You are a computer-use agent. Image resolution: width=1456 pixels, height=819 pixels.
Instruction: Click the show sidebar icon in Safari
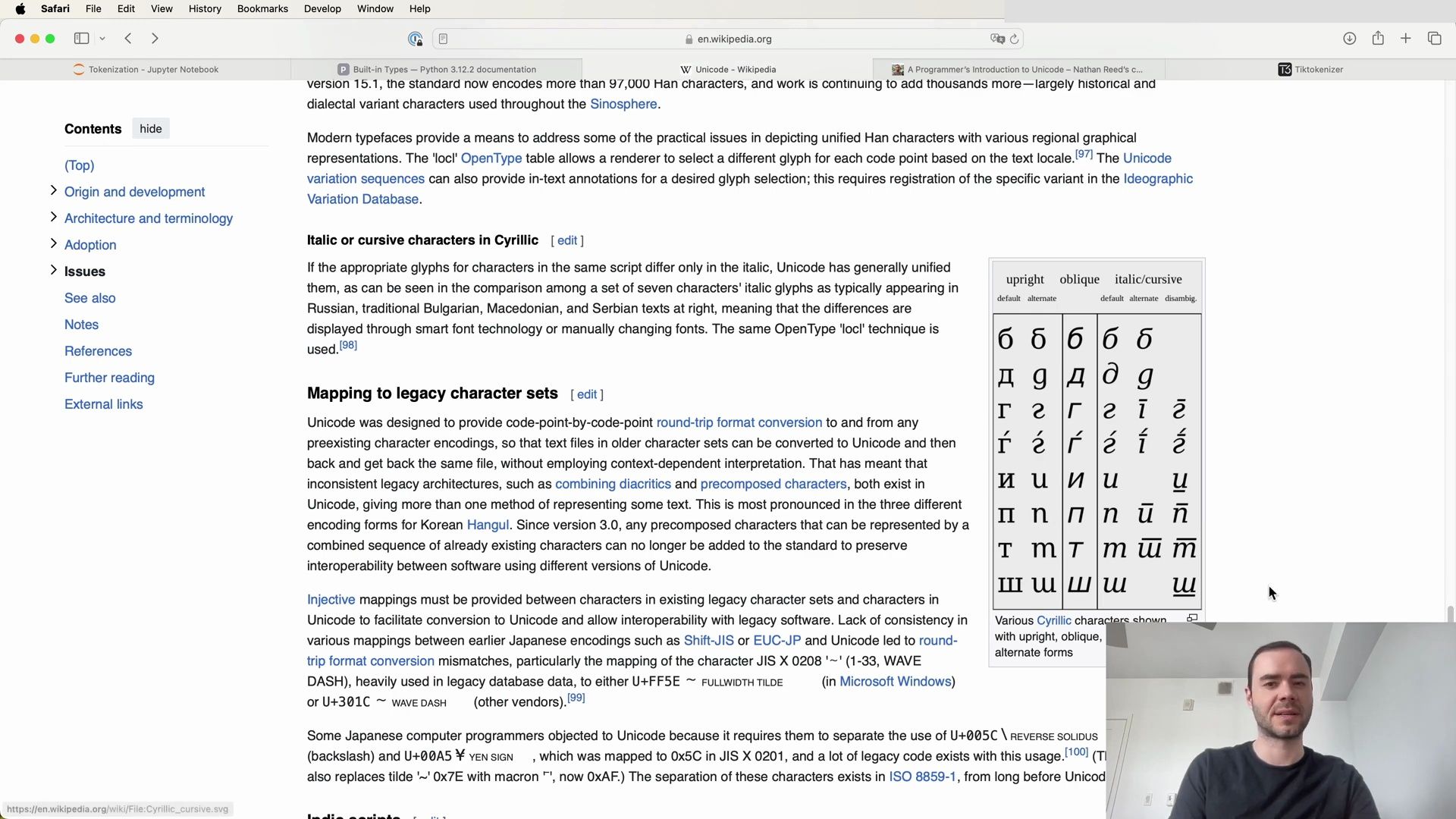(81, 39)
